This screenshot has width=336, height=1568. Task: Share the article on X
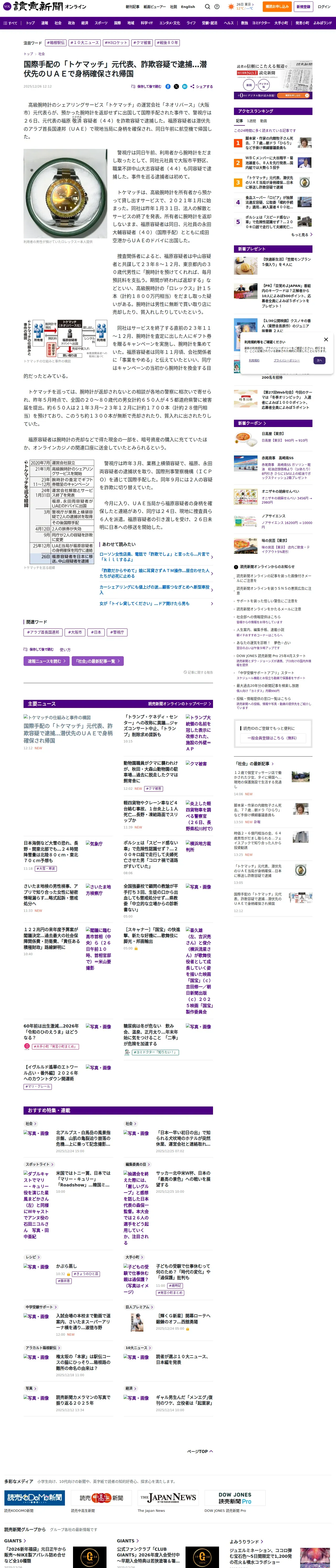(176, 87)
